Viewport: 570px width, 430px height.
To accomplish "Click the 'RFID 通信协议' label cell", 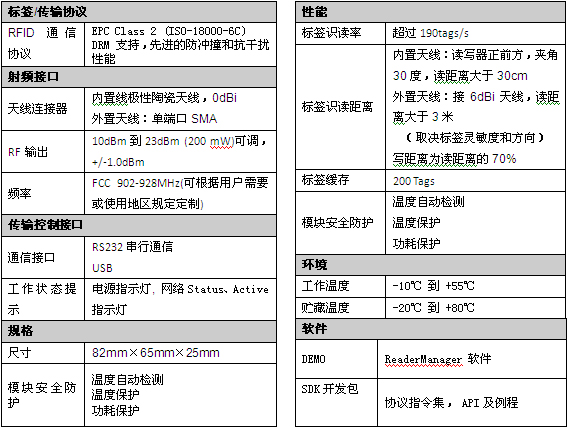I will coord(43,44).
